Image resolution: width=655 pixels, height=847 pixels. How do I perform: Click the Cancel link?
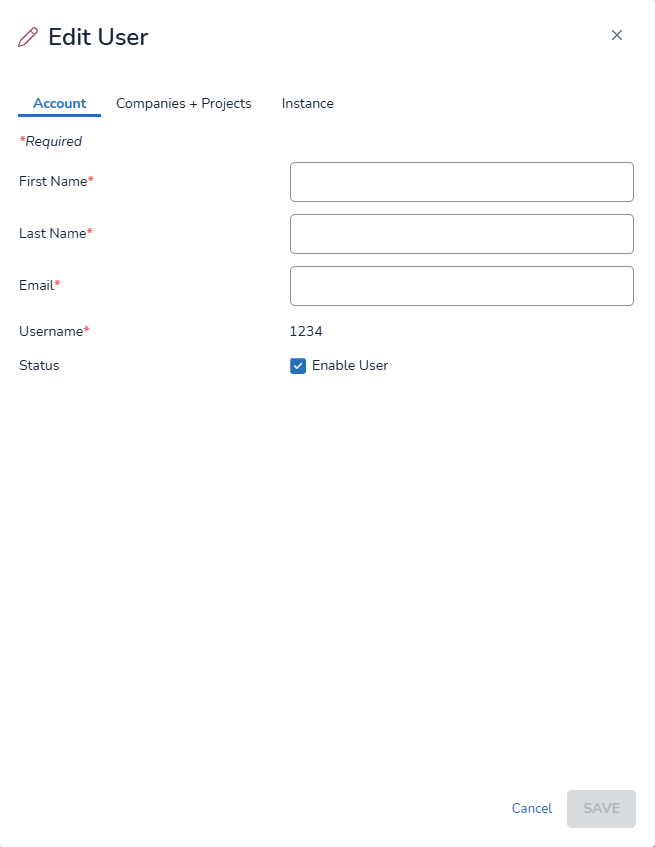(x=531, y=808)
